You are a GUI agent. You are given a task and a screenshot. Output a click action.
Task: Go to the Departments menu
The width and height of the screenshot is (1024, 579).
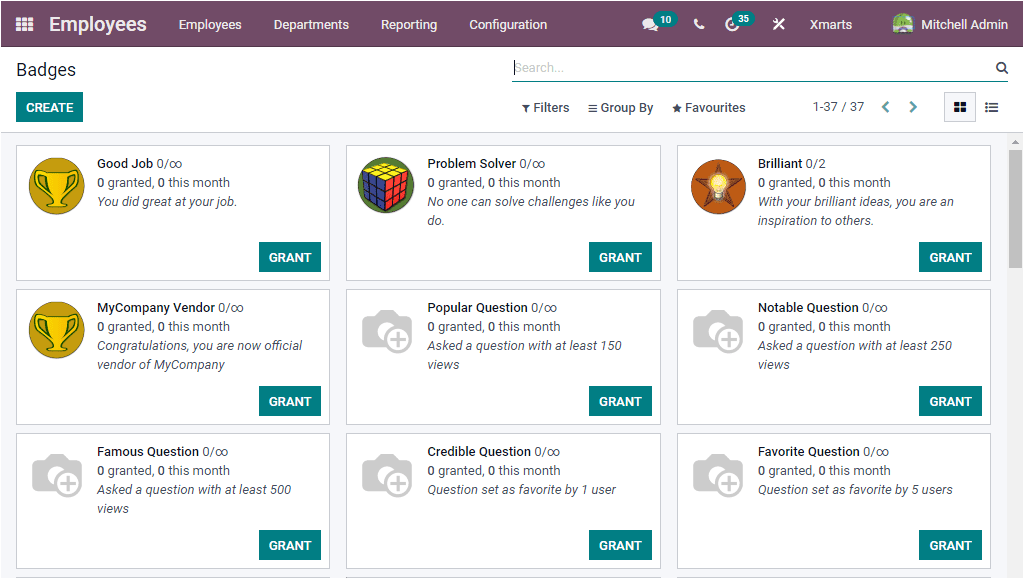coord(310,24)
